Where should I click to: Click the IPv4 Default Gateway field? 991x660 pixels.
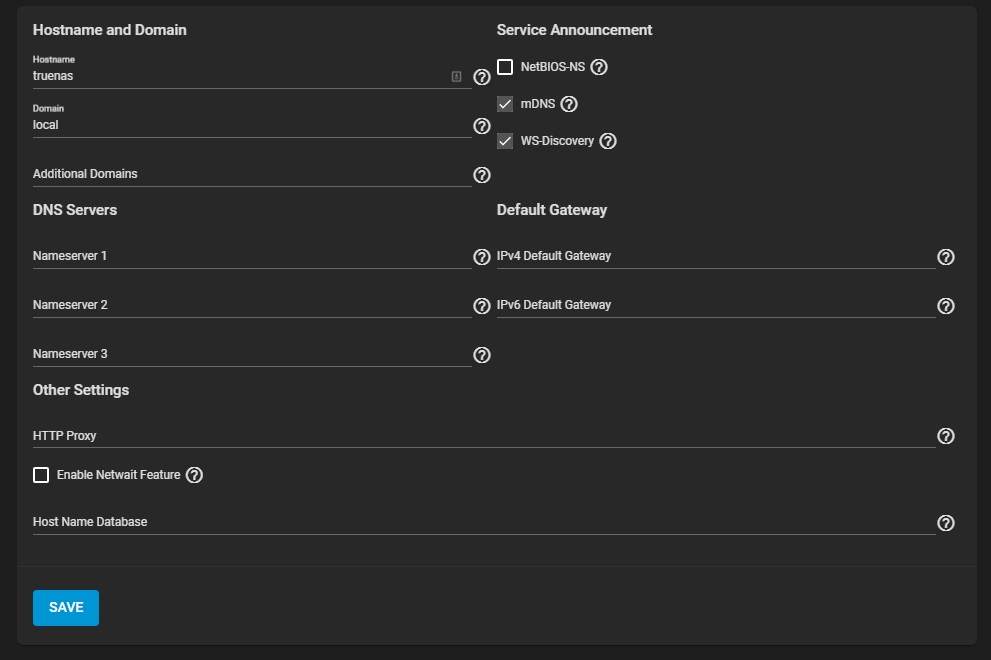pyautogui.click(x=715, y=256)
